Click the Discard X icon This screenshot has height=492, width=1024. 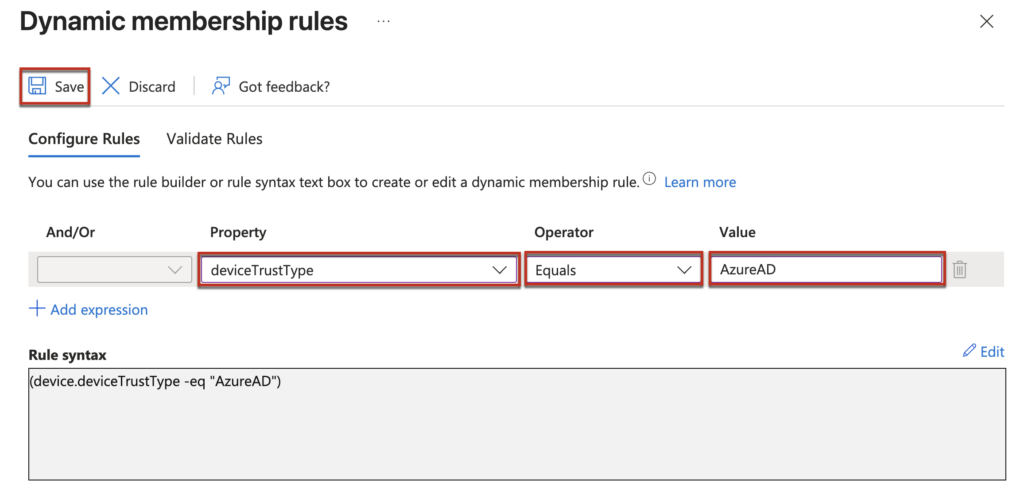coord(111,86)
